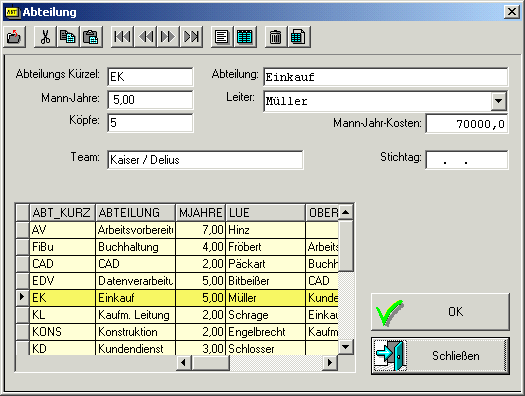The width and height of the screenshot is (525, 396).
Task: Click the Arbeitsvorbereitung cell
Action: [135, 230]
